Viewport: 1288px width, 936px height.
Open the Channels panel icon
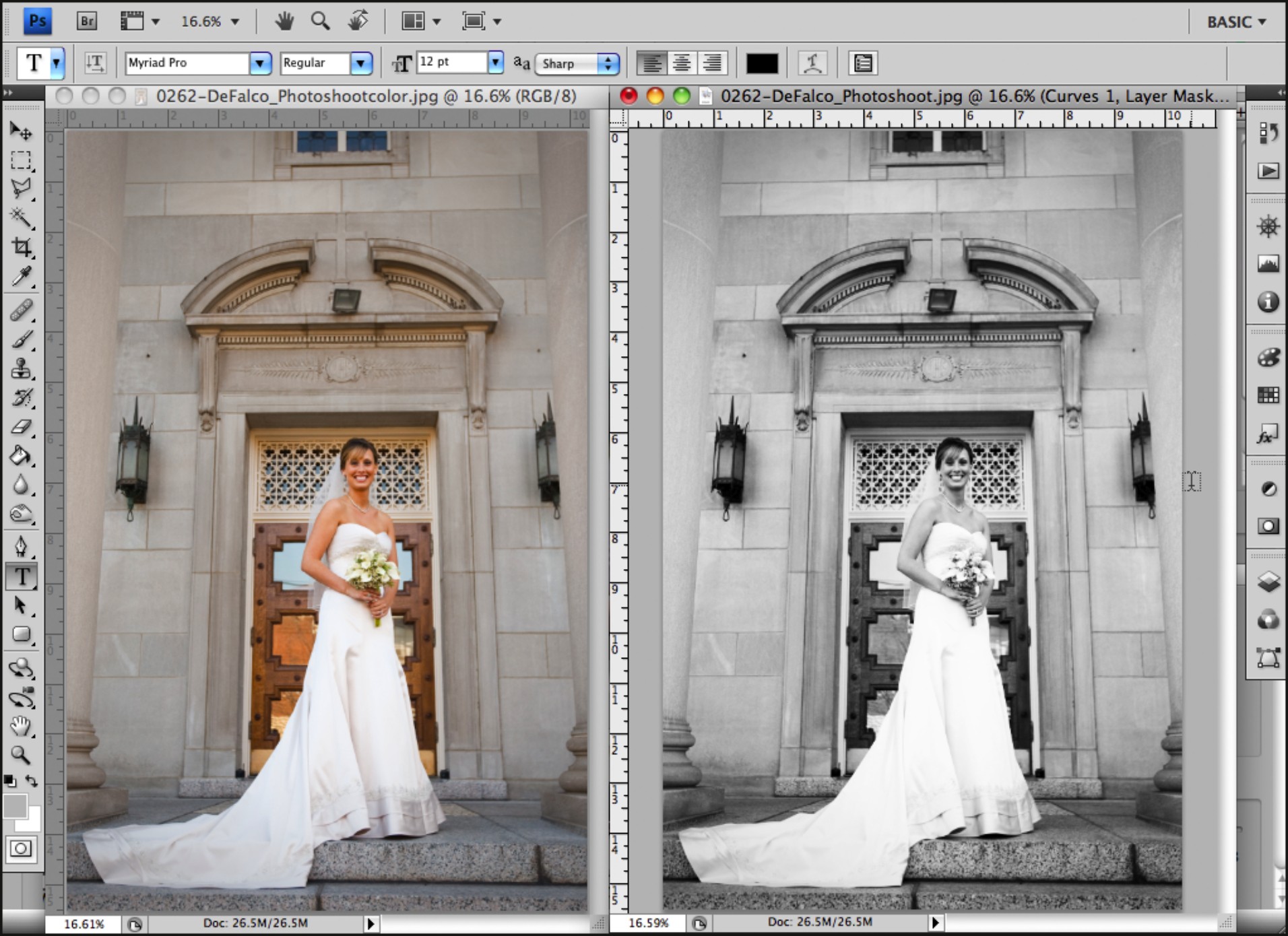click(x=1268, y=620)
